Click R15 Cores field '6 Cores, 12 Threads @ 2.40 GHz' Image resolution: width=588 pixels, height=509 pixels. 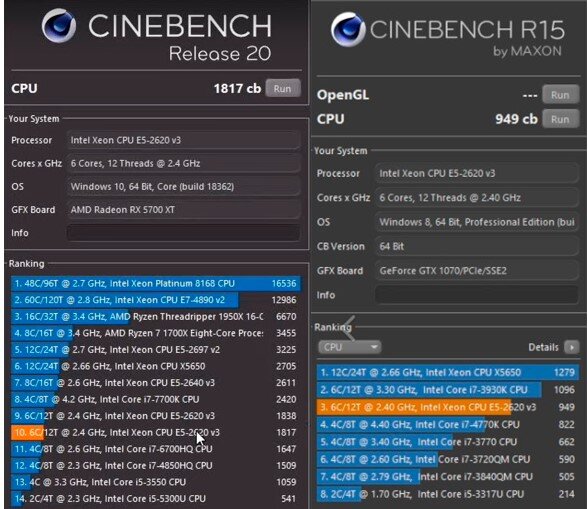(x=477, y=198)
